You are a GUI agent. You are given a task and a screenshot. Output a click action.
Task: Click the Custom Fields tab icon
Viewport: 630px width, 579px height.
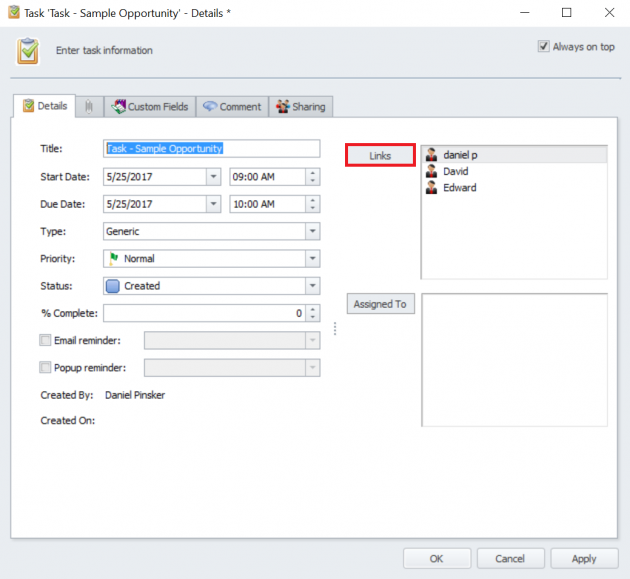click(x=119, y=106)
